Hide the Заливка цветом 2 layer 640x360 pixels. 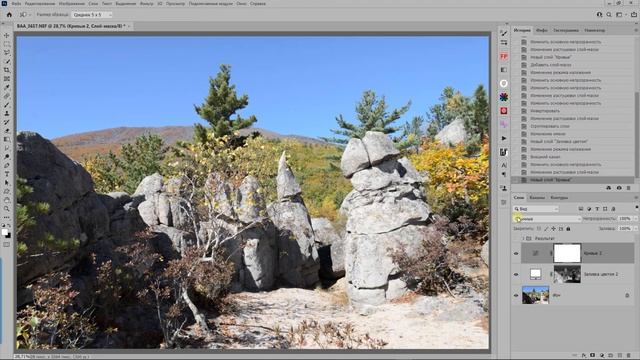pos(516,274)
